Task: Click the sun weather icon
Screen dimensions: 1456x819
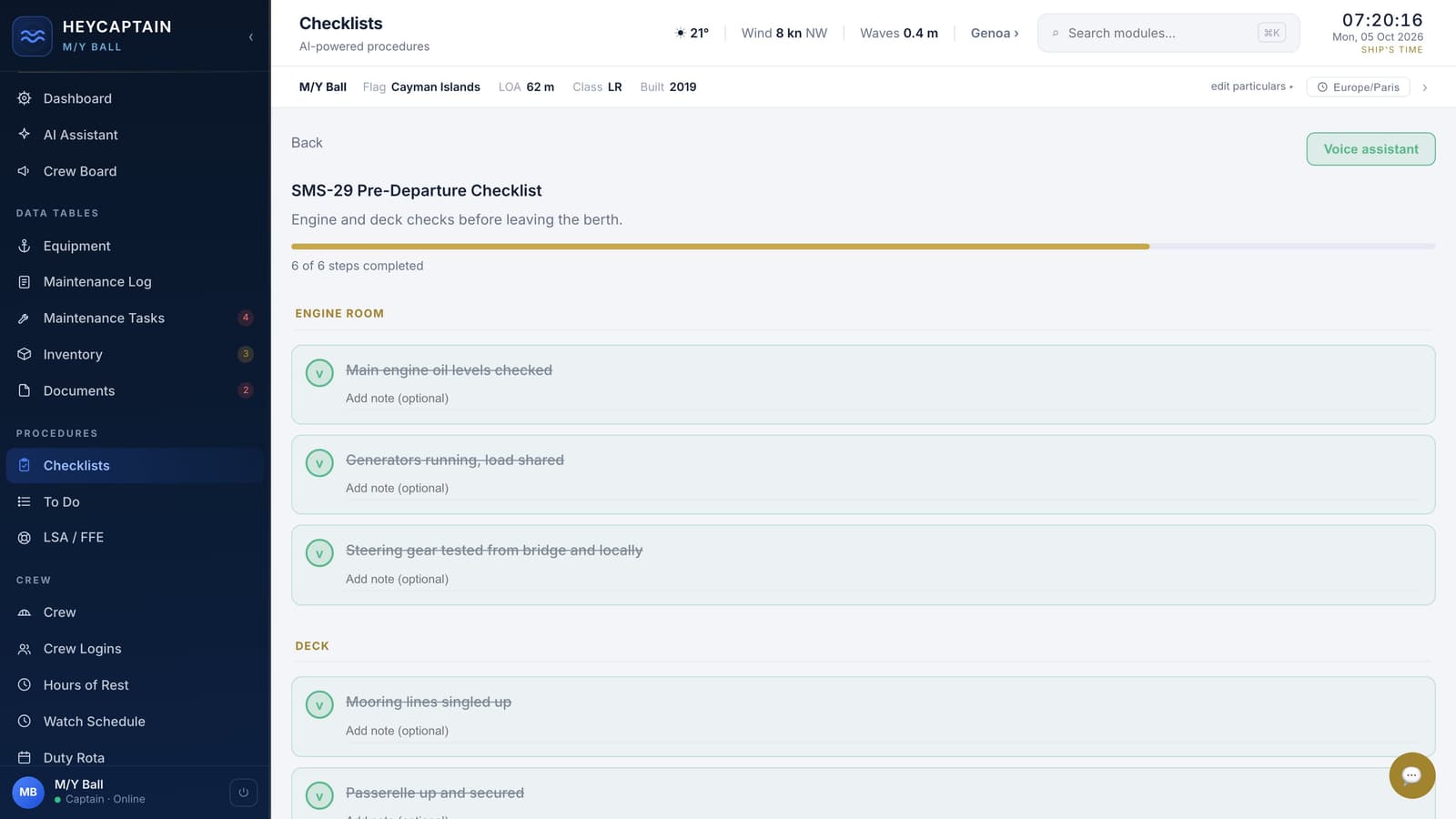Action: coord(680,33)
